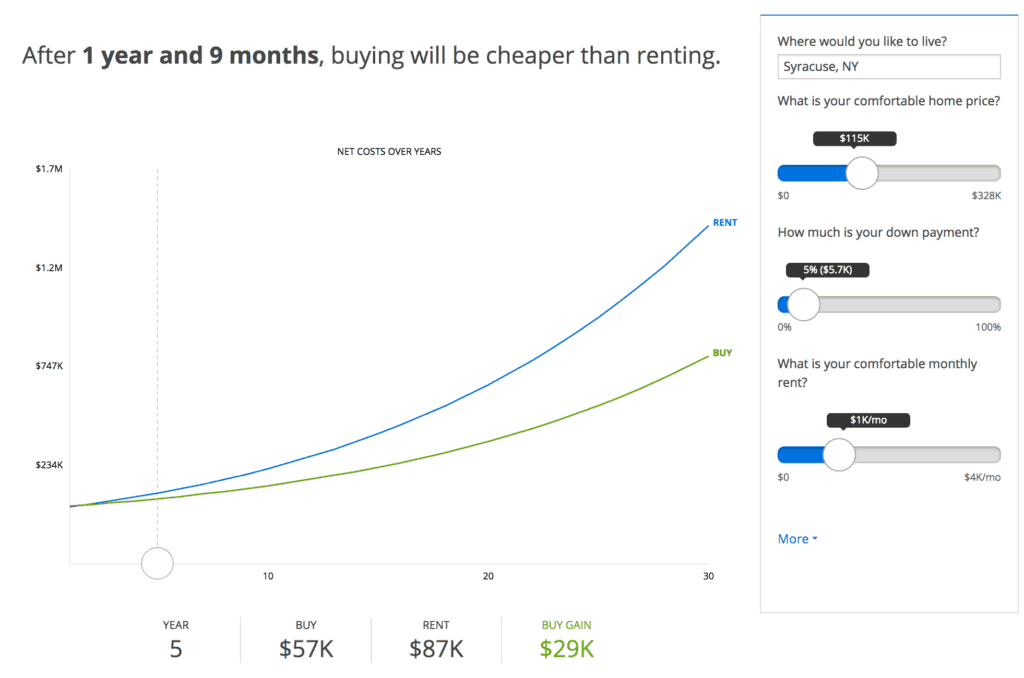Screen dimensions: 1024x678
Task: Click the $328K maximum price label
Action: pyautogui.click(x=987, y=195)
